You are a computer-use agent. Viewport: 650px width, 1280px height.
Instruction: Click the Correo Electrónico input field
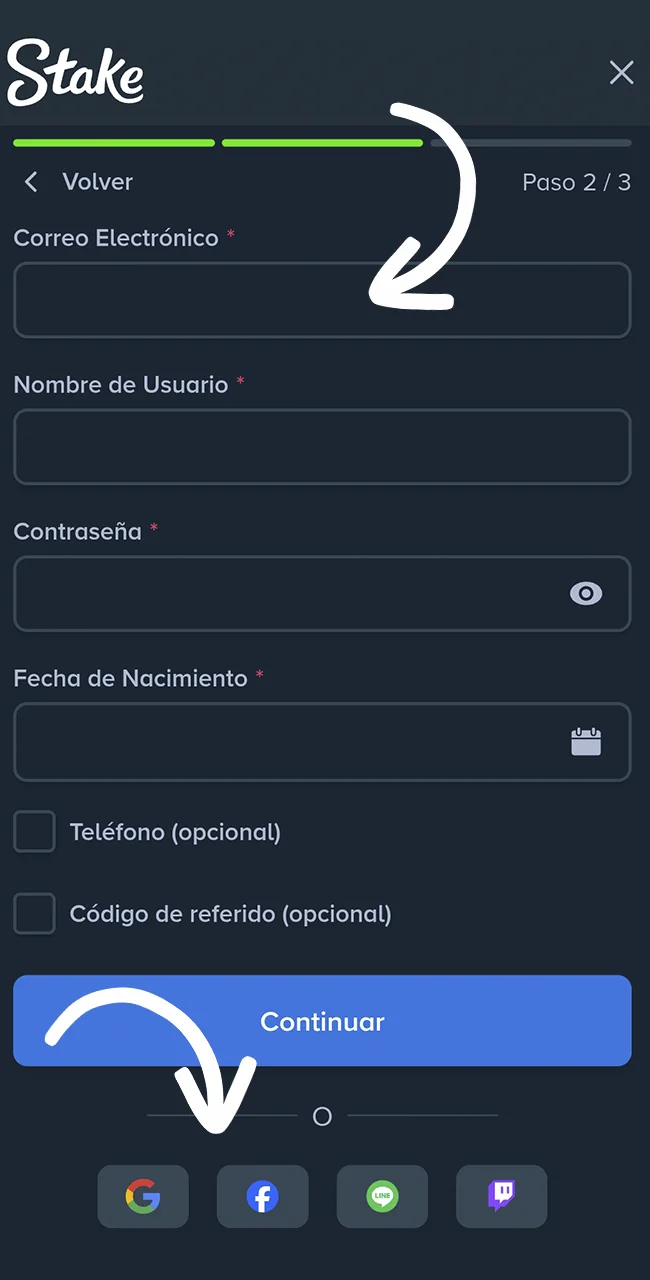[322, 300]
